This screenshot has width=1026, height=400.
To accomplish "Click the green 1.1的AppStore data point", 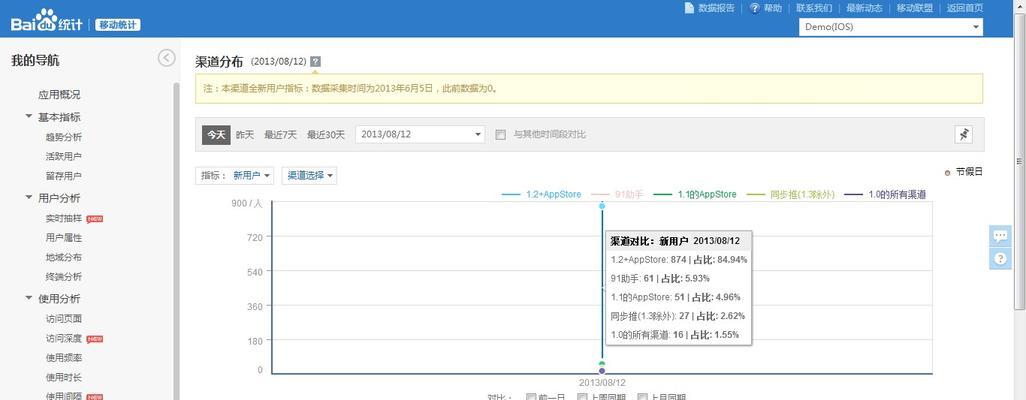I will tap(602, 363).
